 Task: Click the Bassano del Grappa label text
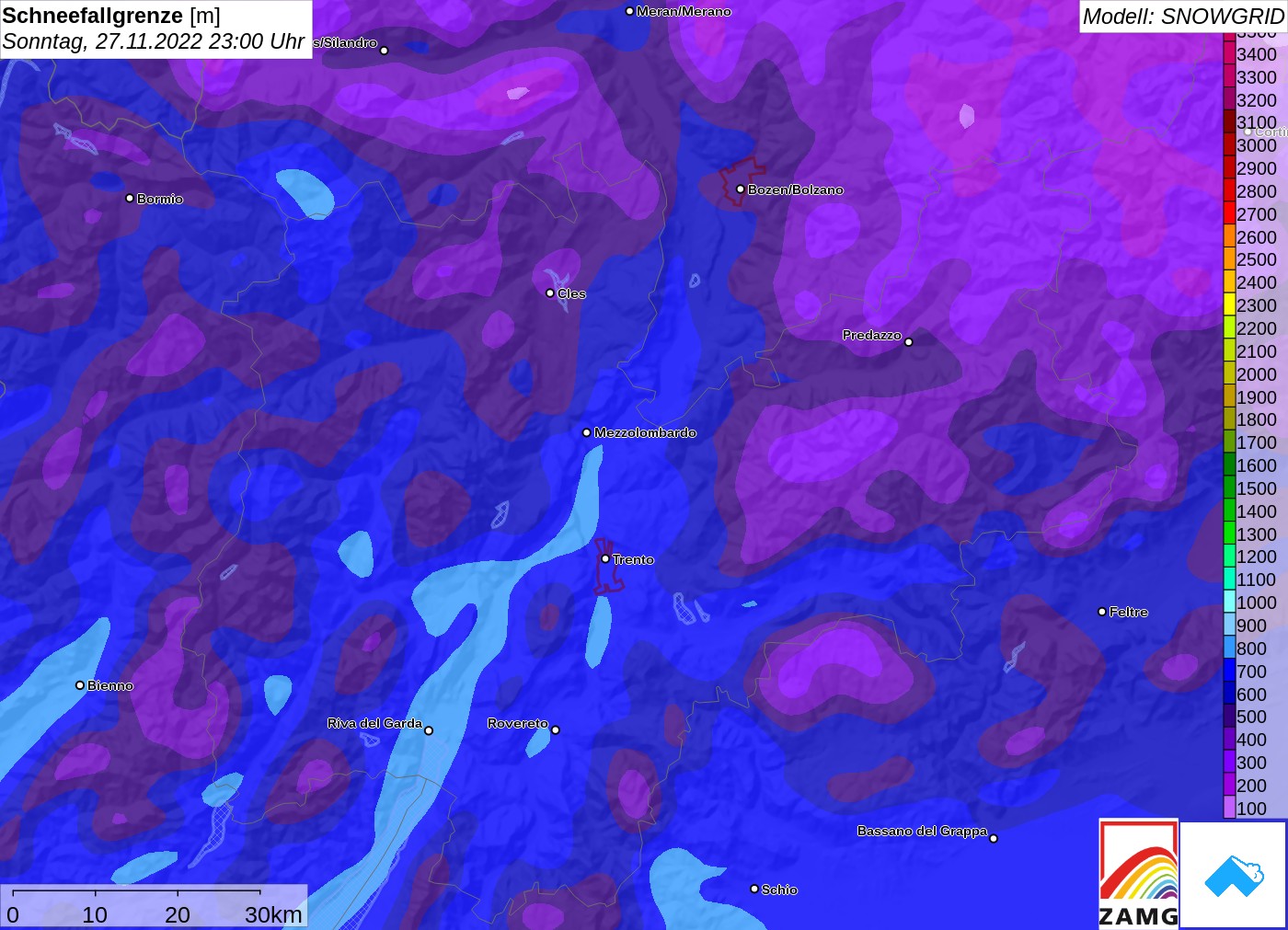pos(922,831)
